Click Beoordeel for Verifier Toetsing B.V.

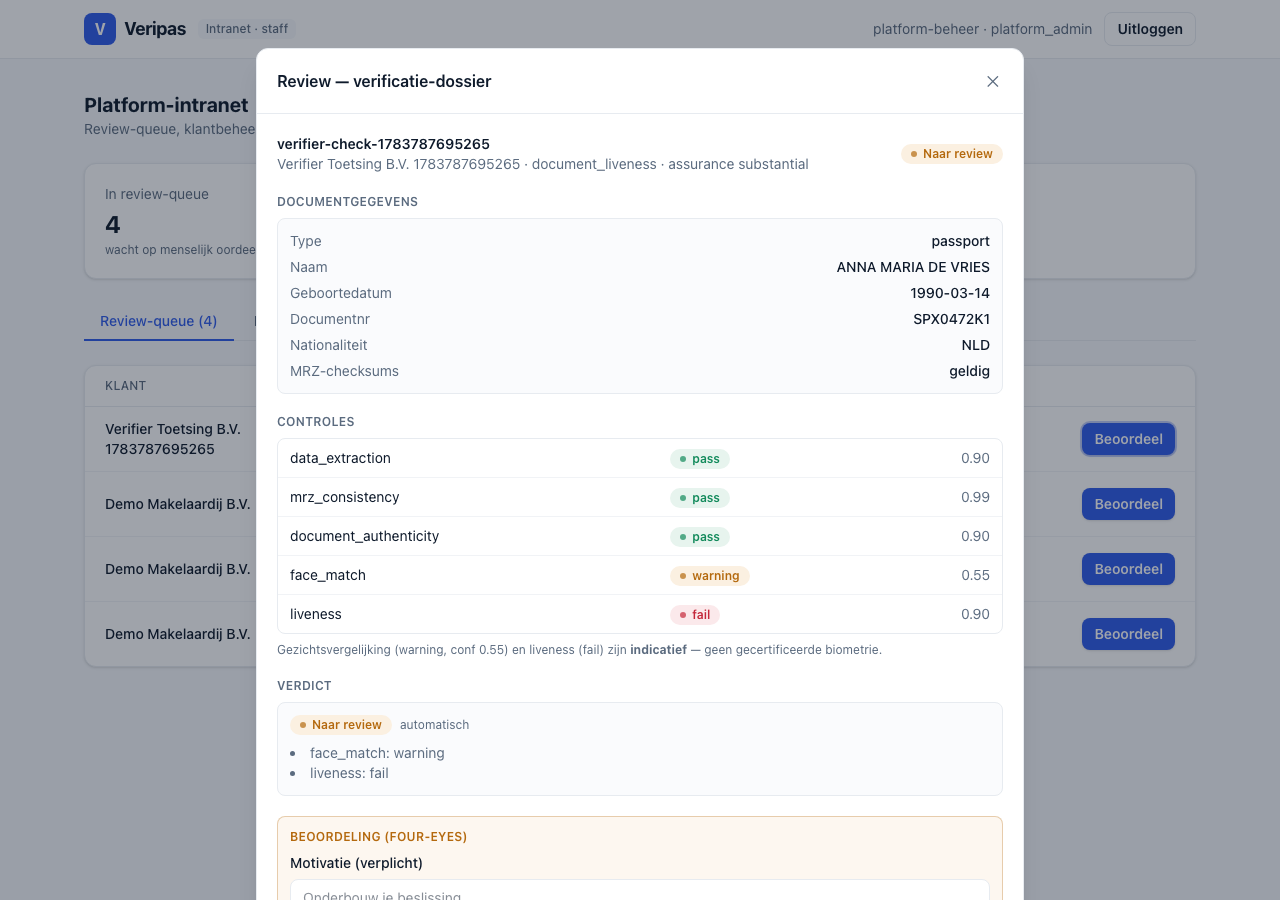tap(1128, 439)
